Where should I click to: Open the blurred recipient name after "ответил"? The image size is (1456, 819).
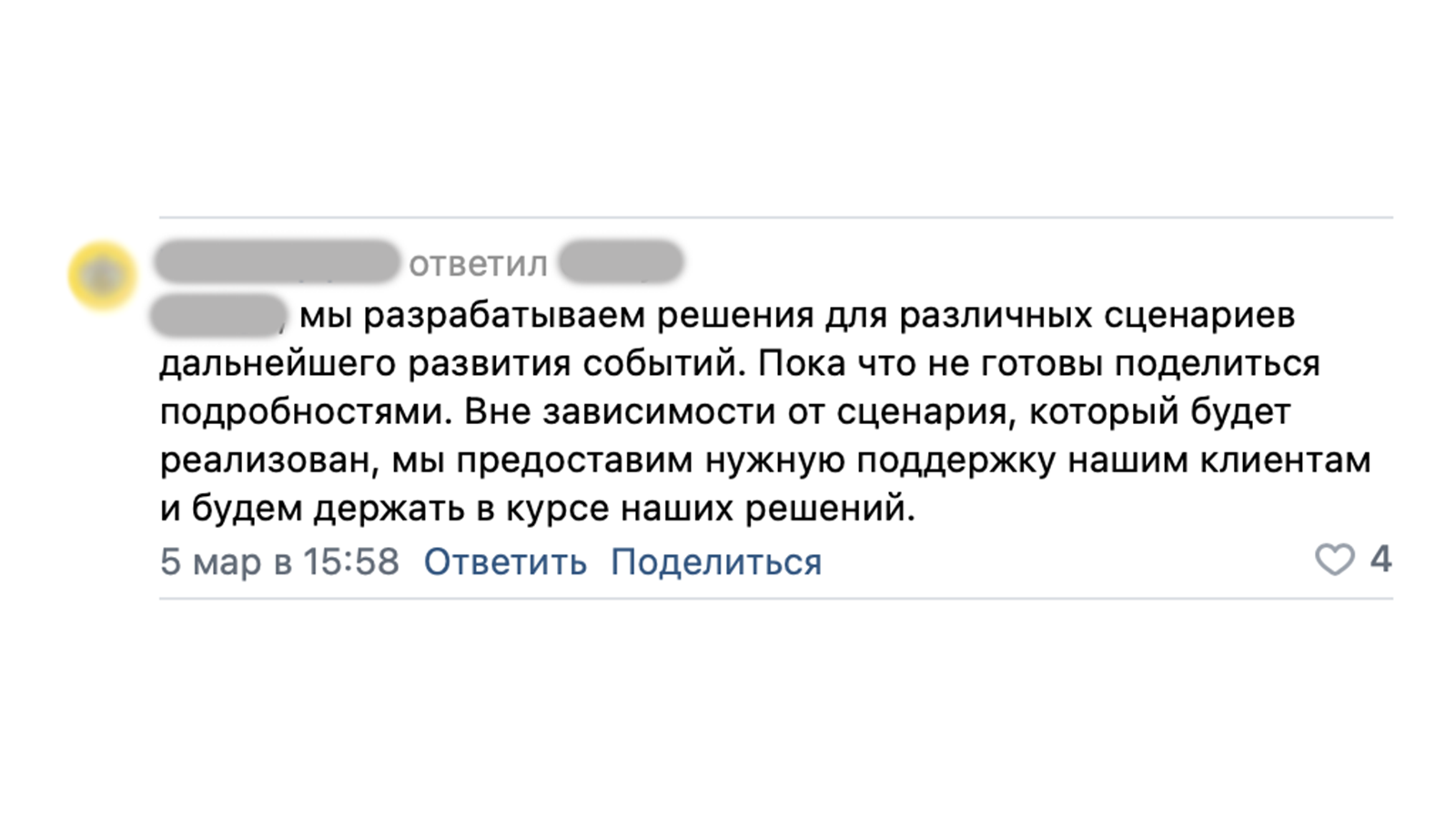point(621,262)
